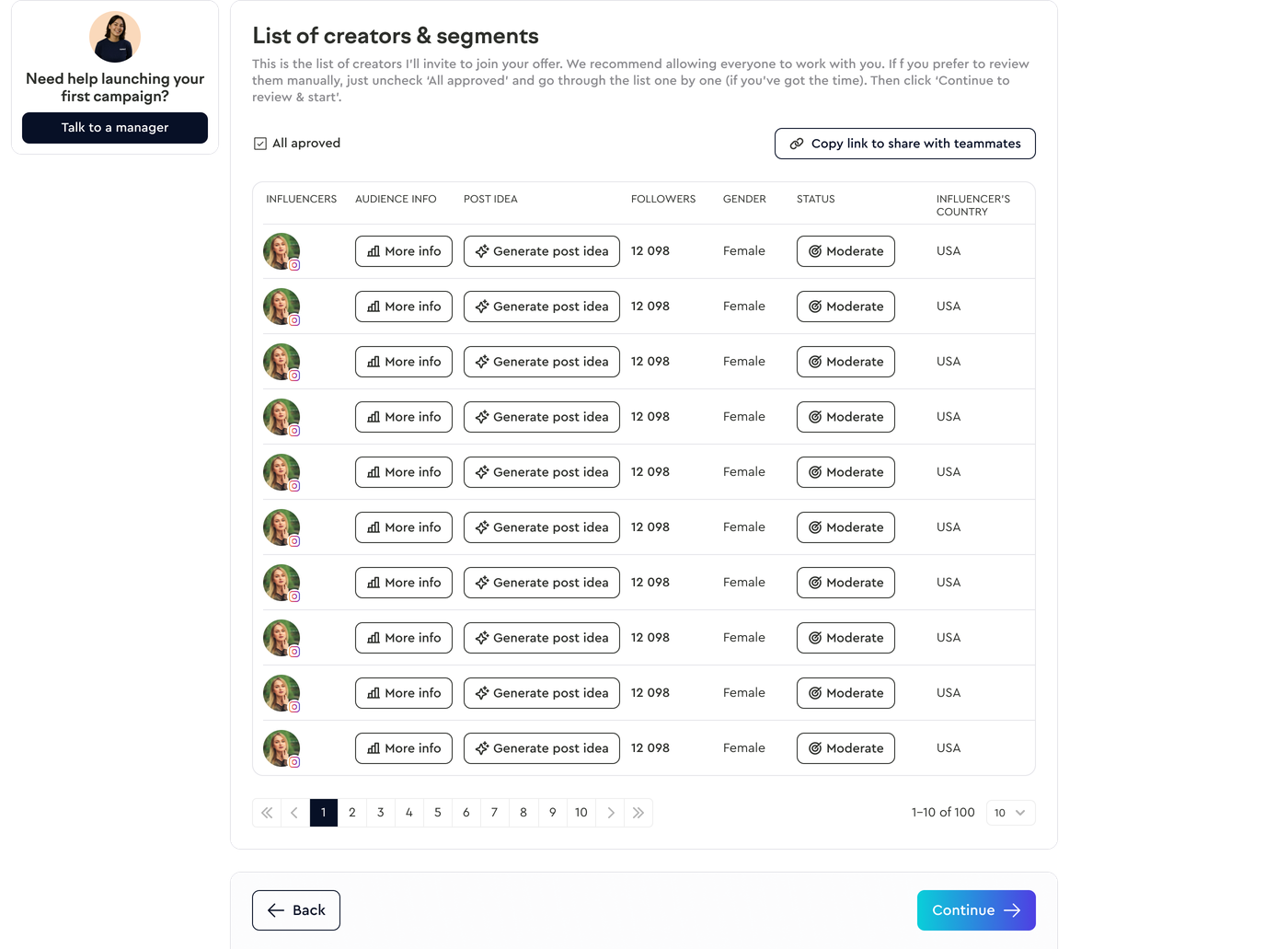The image size is (1288, 949).
Task: Click the manager profile photo
Action: point(114,37)
